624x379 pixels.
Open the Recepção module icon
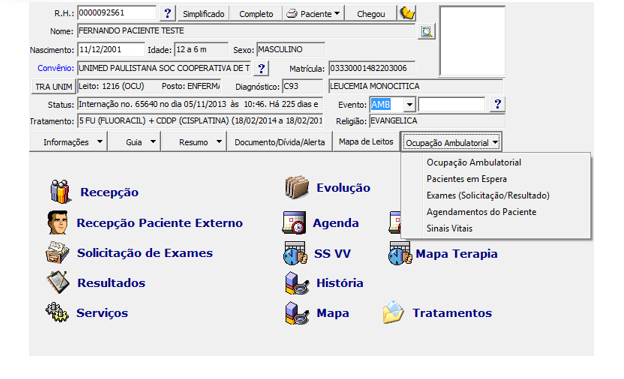point(60,191)
